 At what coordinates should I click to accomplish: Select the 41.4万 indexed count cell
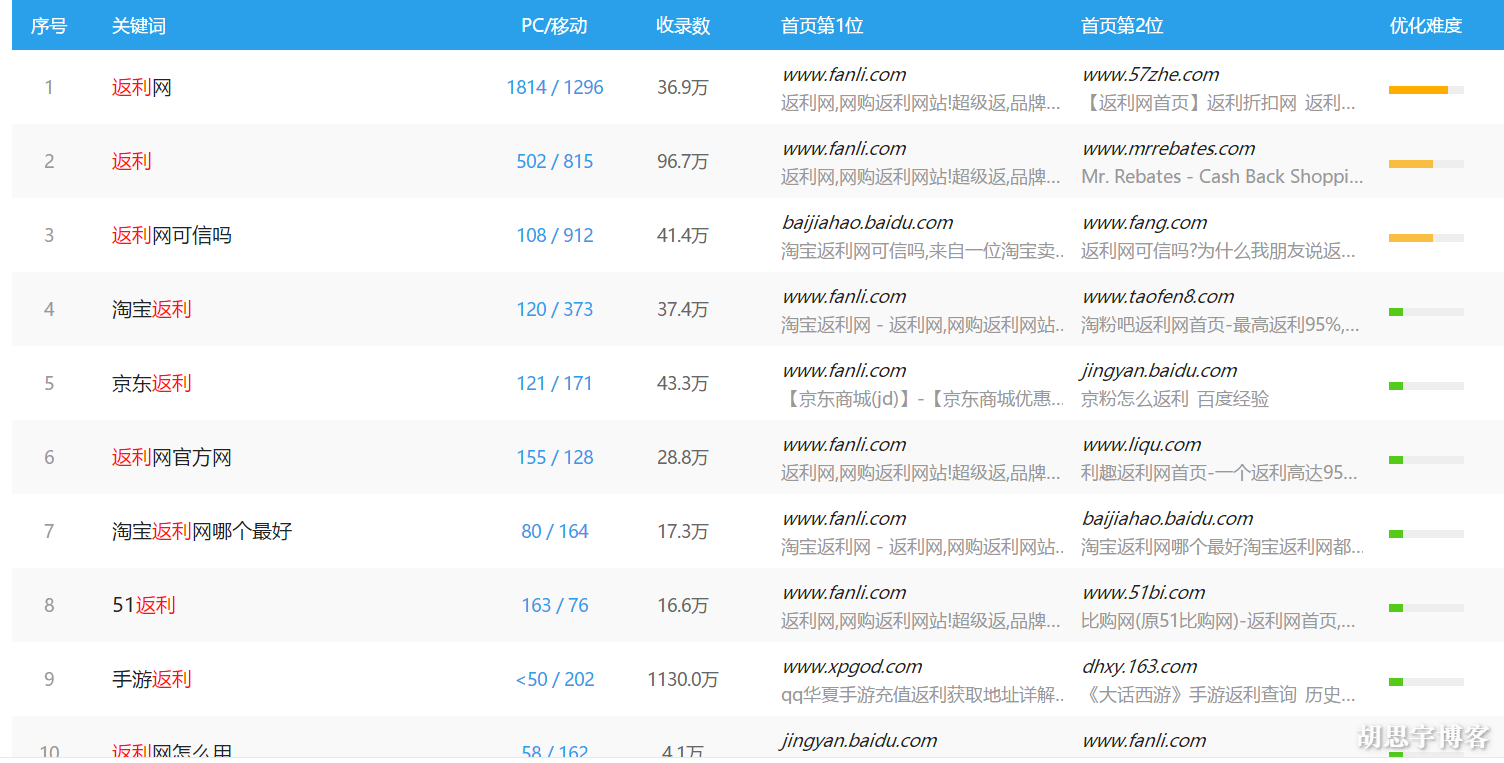pos(683,236)
